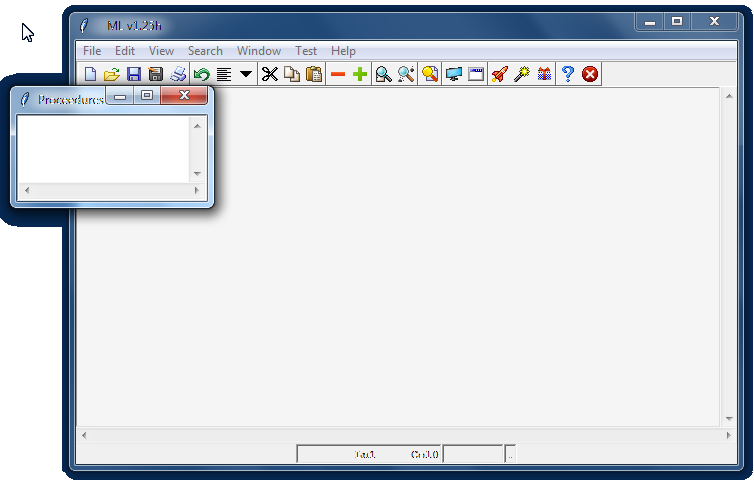The height and width of the screenshot is (486, 754).
Task: Click the gift box icon
Action: 544,74
